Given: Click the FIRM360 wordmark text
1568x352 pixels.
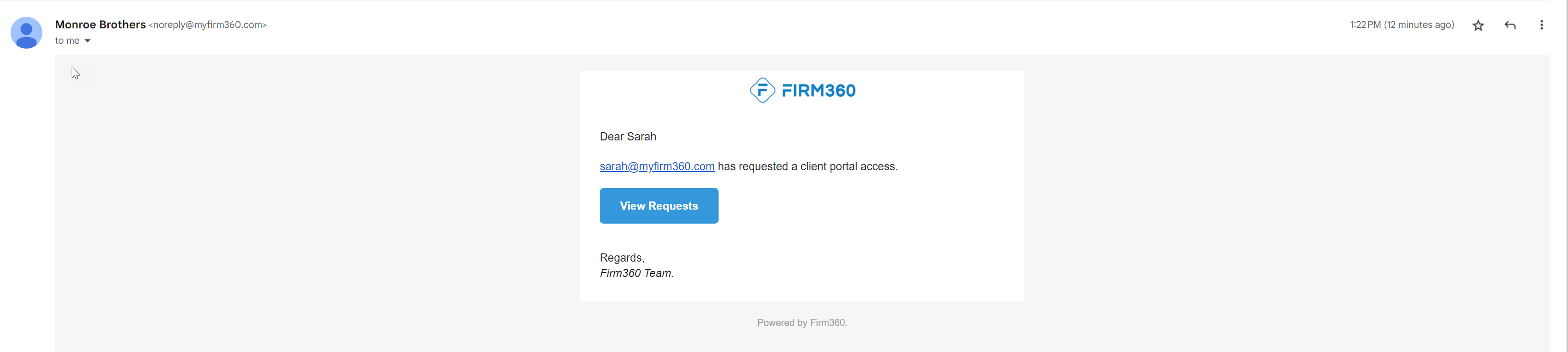Looking at the screenshot, I should coord(818,91).
